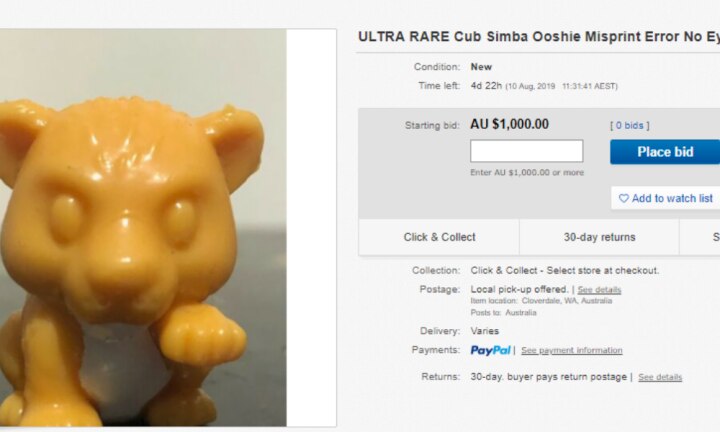Open postage See details link
This screenshot has height=432, width=720.
point(599,290)
